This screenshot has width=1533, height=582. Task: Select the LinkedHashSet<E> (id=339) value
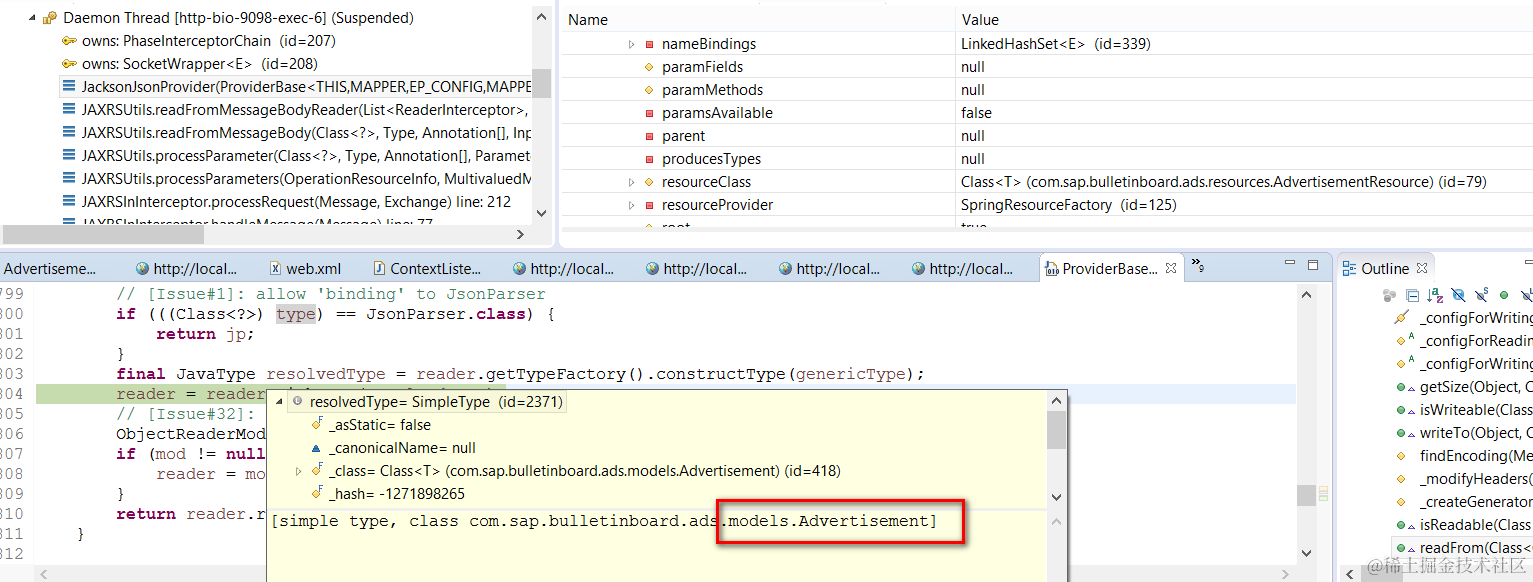coord(1056,44)
